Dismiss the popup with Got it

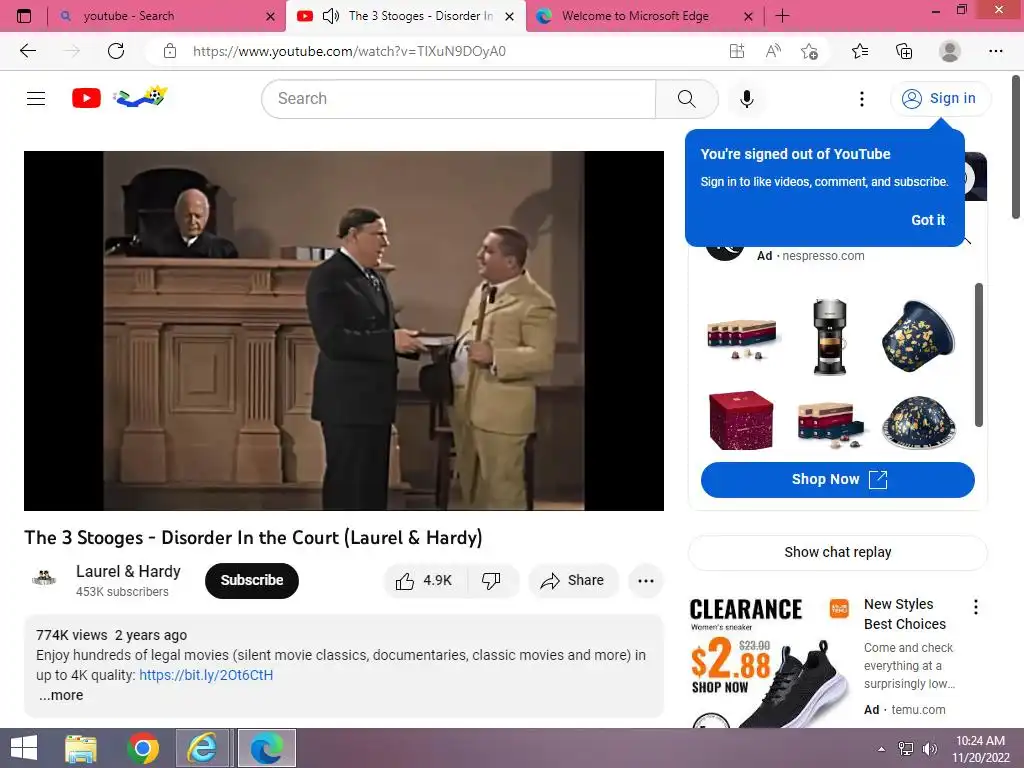tap(928, 220)
